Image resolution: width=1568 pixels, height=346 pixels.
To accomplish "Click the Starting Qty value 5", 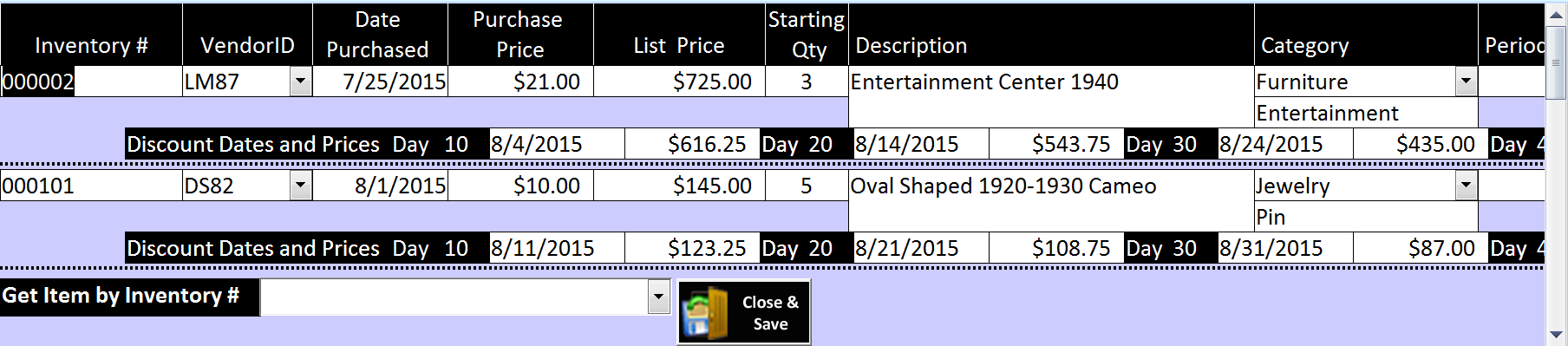I will pos(807,186).
